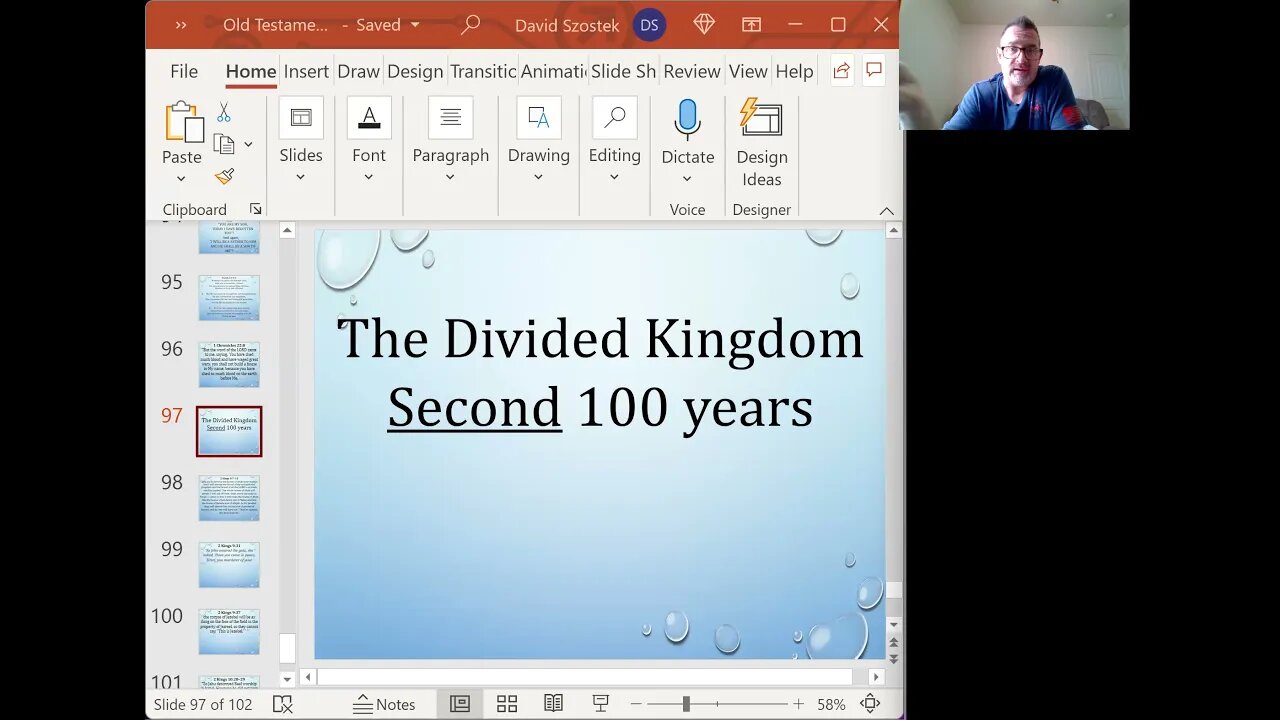Switch to the Review tab
This screenshot has width=1280, height=720.
pos(692,71)
